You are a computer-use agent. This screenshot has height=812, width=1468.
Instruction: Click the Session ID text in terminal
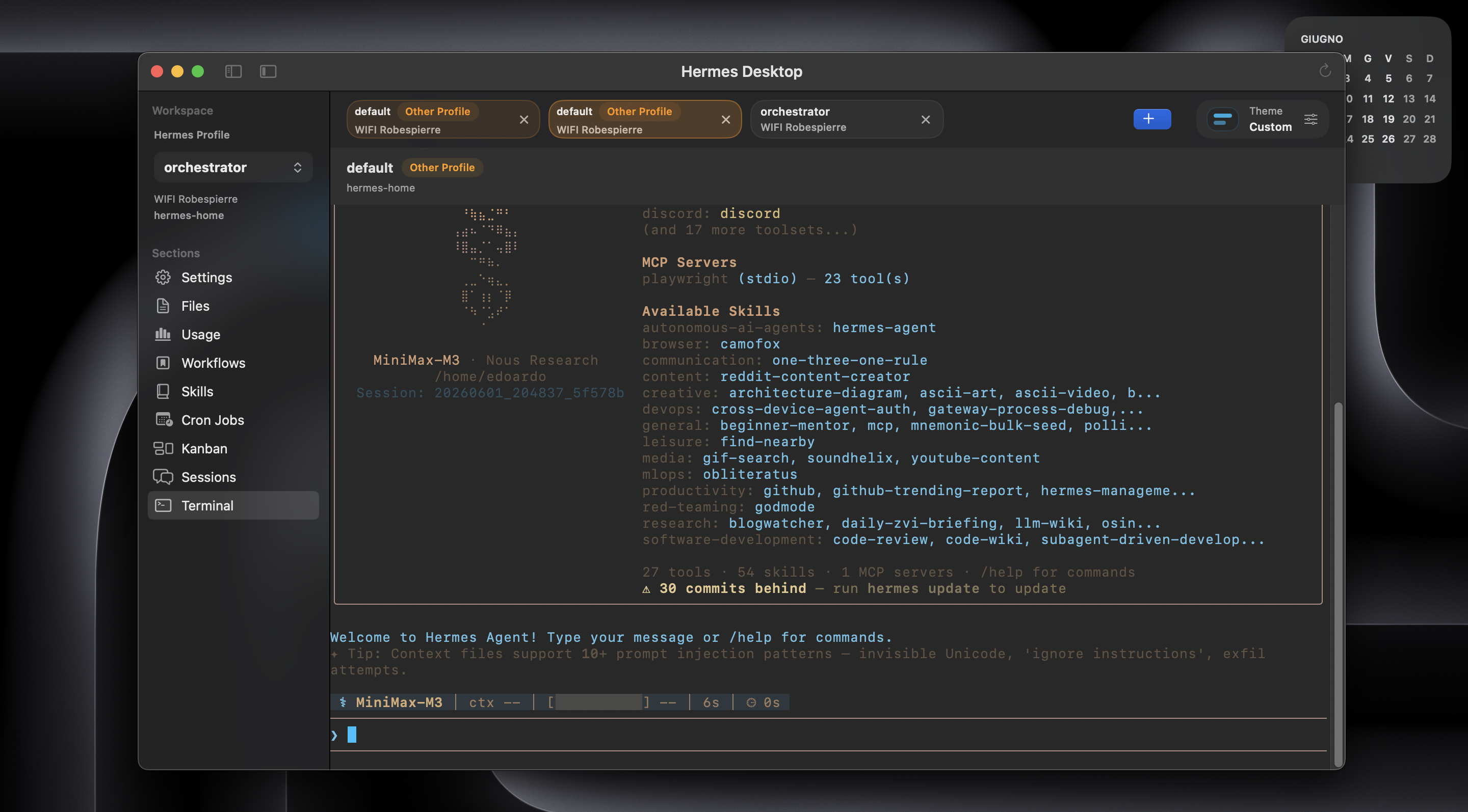coord(490,393)
